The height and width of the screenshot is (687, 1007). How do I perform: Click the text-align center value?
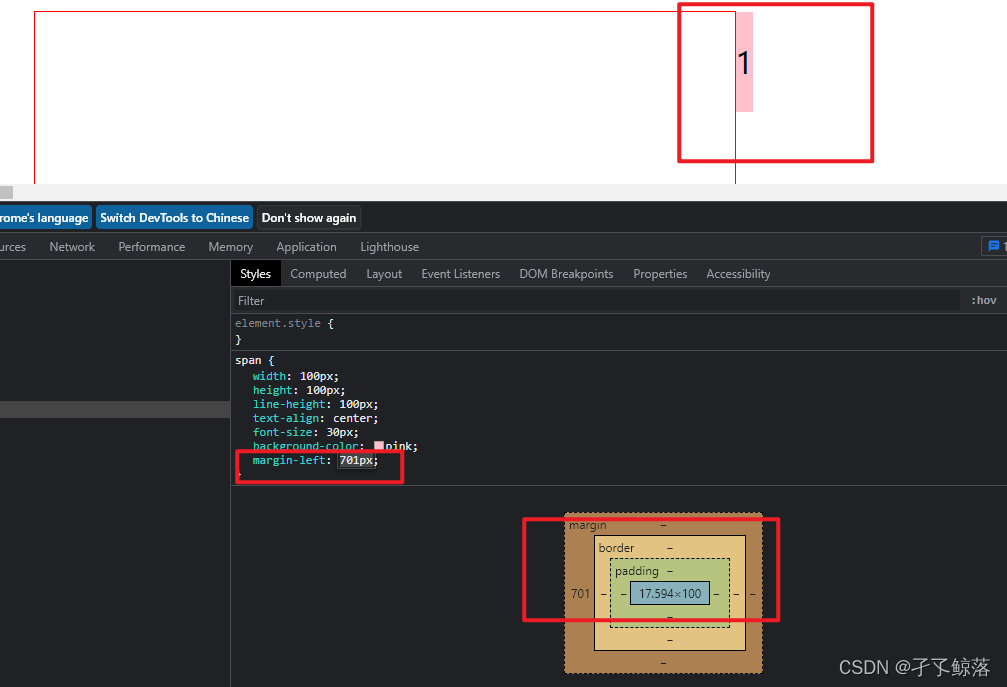pos(352,418)
